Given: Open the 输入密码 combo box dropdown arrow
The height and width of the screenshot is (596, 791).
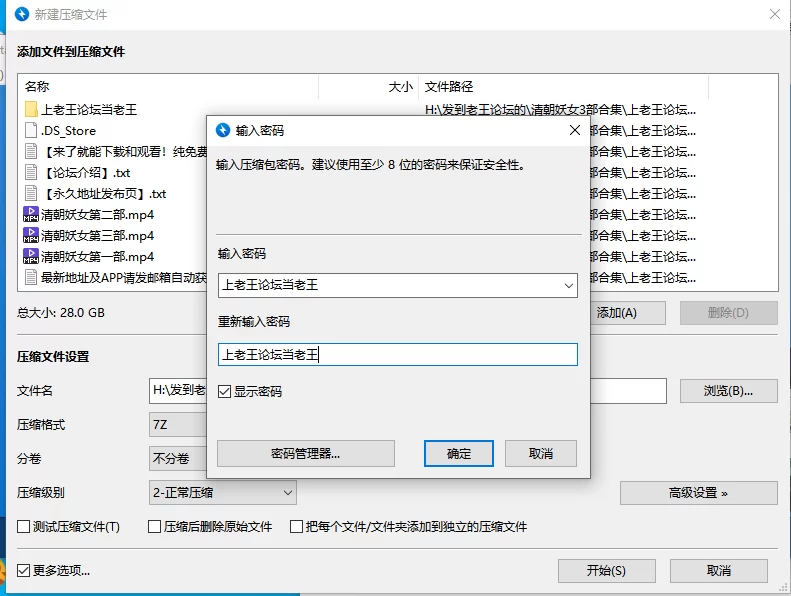Looking at the screenshot, I should point(569,286).
